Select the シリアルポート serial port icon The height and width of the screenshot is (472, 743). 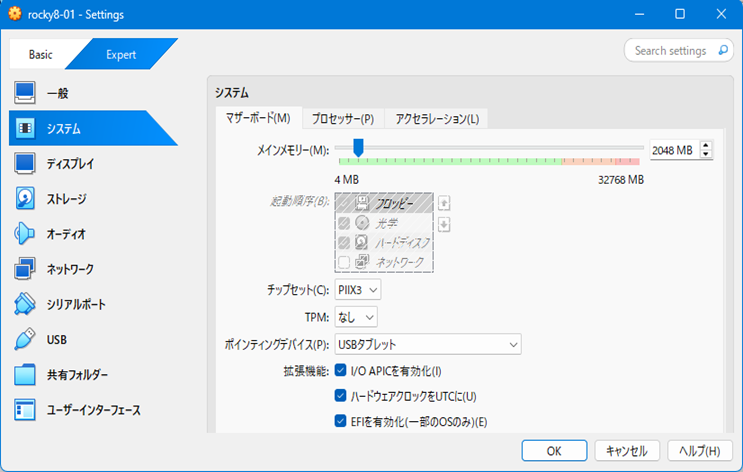[x=26, y=304]
